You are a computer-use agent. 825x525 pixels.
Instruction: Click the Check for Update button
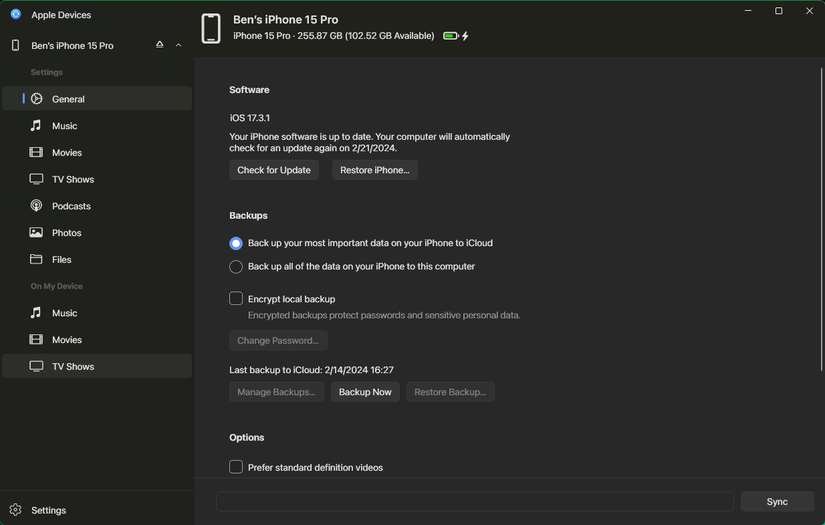tap(274, 170)
